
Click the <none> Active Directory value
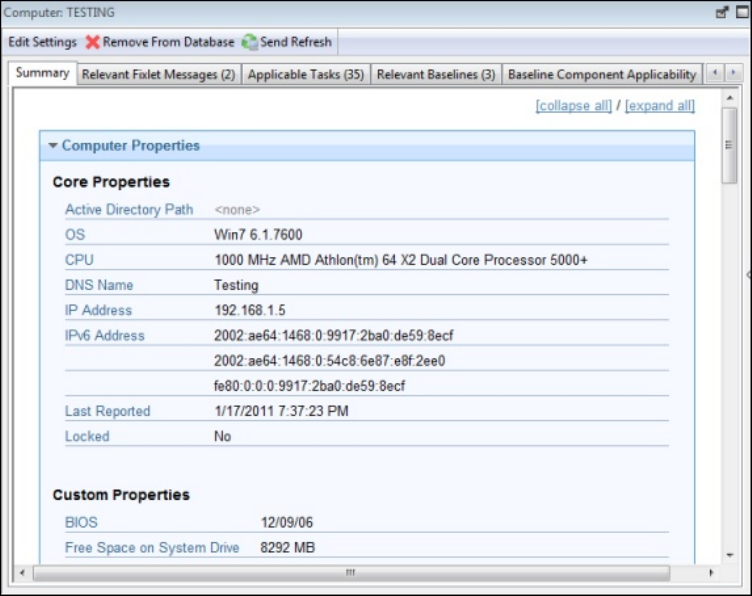point(237,210)
